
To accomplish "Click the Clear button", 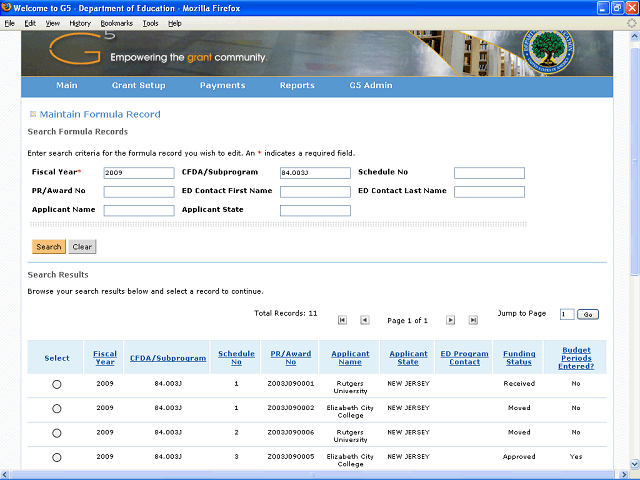I will (82, 246).
